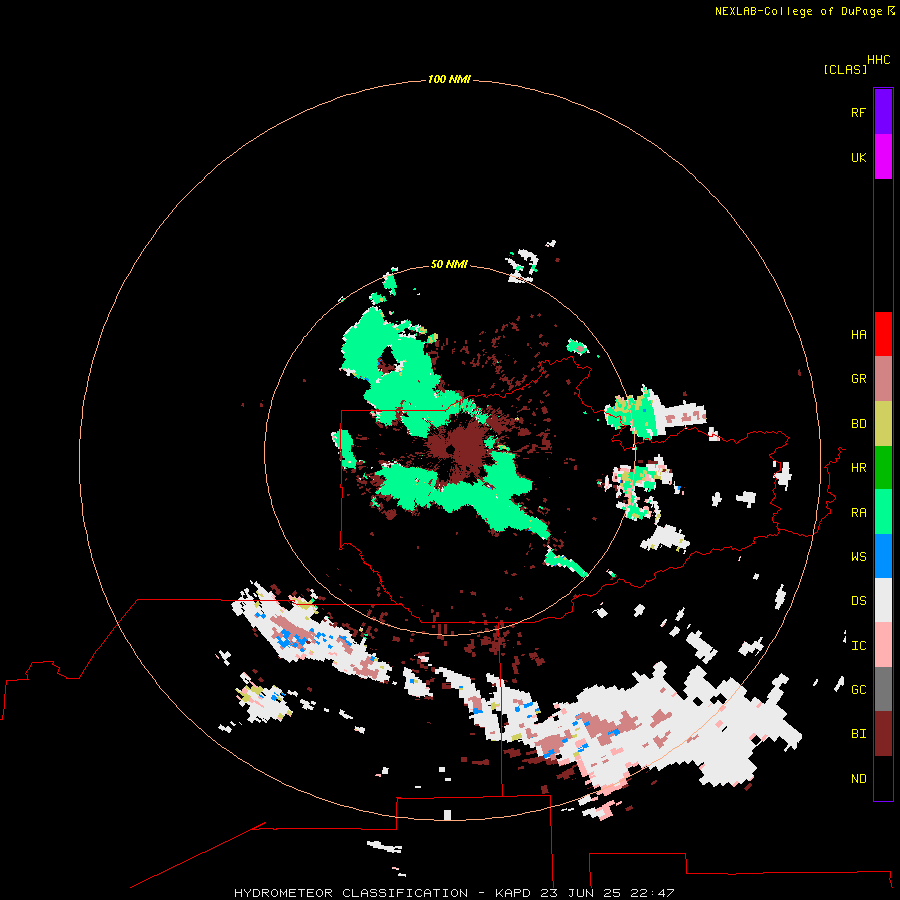Image resolution: width=900 pixels, height=900 pixels.
Task: Click the [CLAS] units label
Action: pos(845,69)
